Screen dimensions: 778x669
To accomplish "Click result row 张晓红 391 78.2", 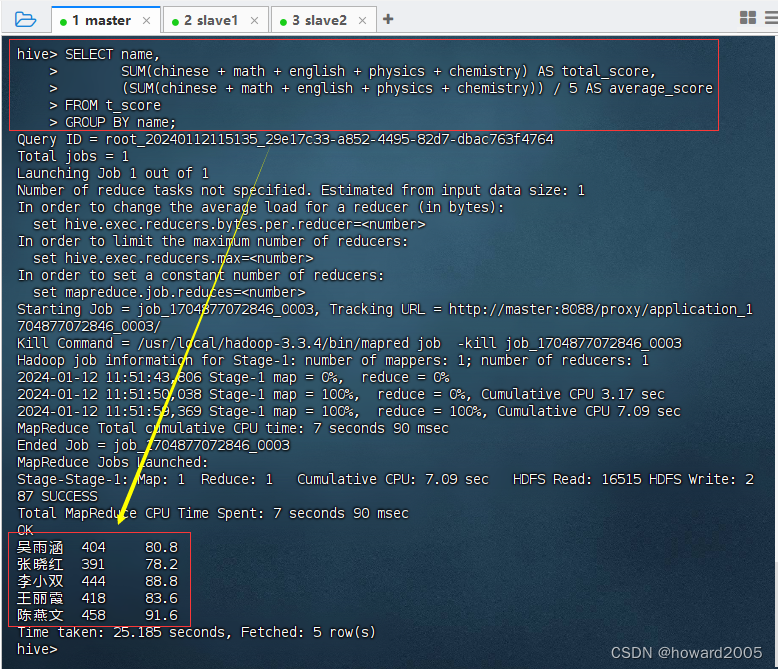I will 97,564.
